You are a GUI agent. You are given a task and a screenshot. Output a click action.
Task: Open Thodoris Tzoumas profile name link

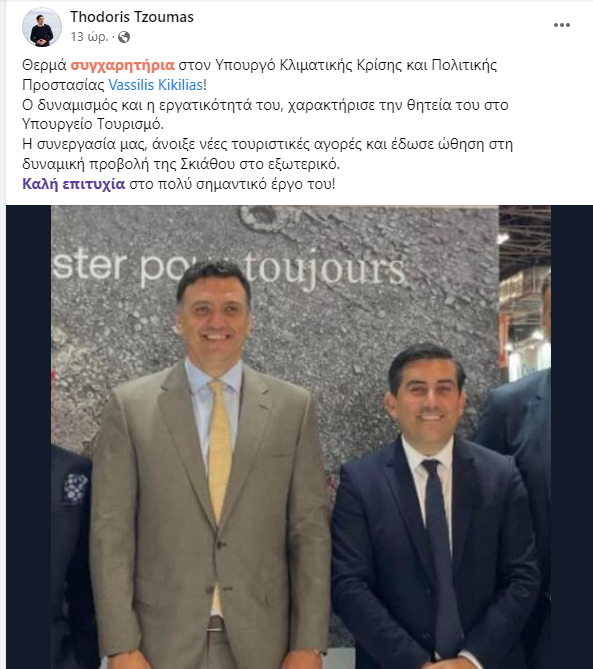pos(132,17)
